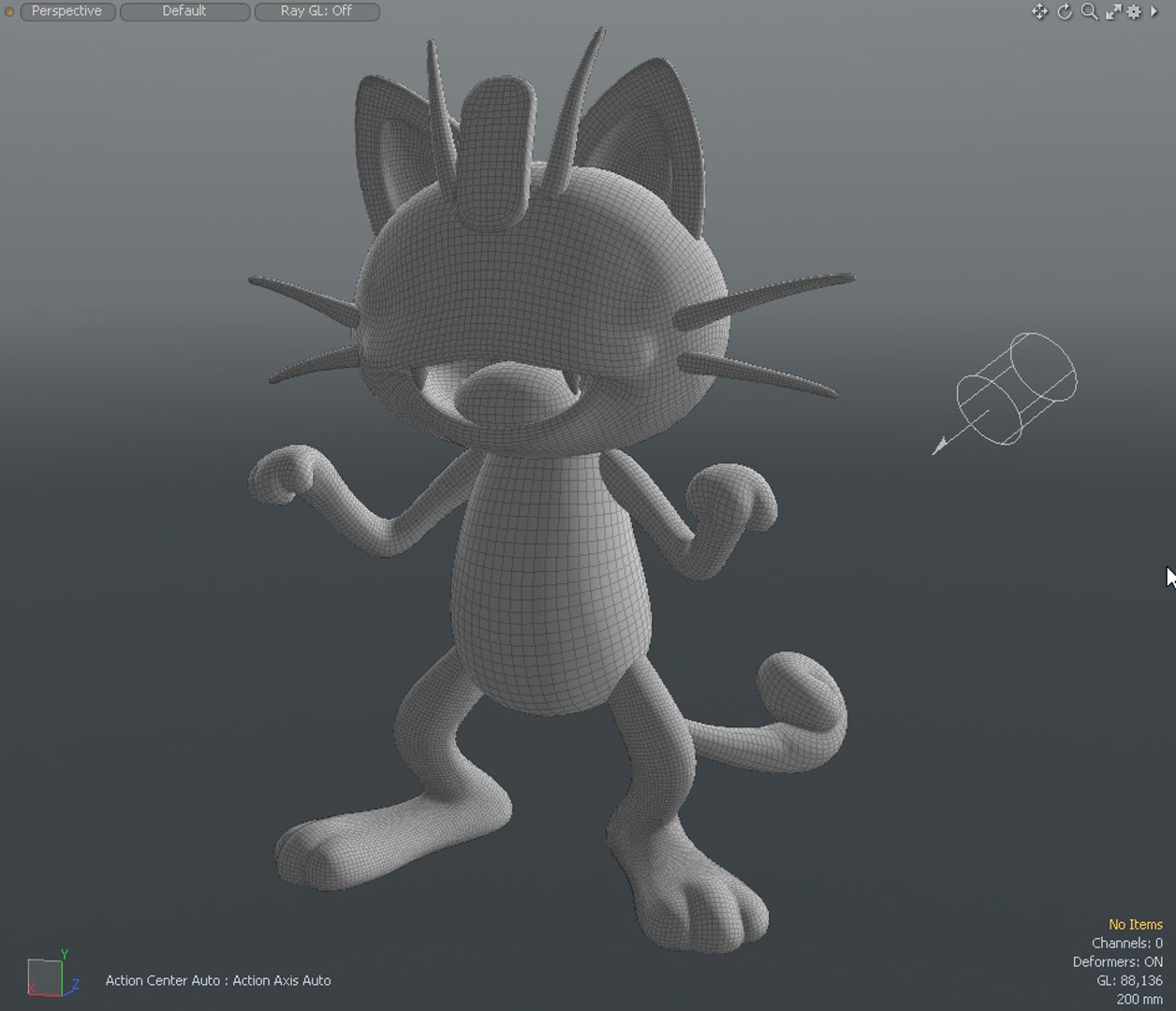Select the cylinder spotlight wireframe item
This screenshot has height=1011, width=1176.
click(x=1007, y=393)
